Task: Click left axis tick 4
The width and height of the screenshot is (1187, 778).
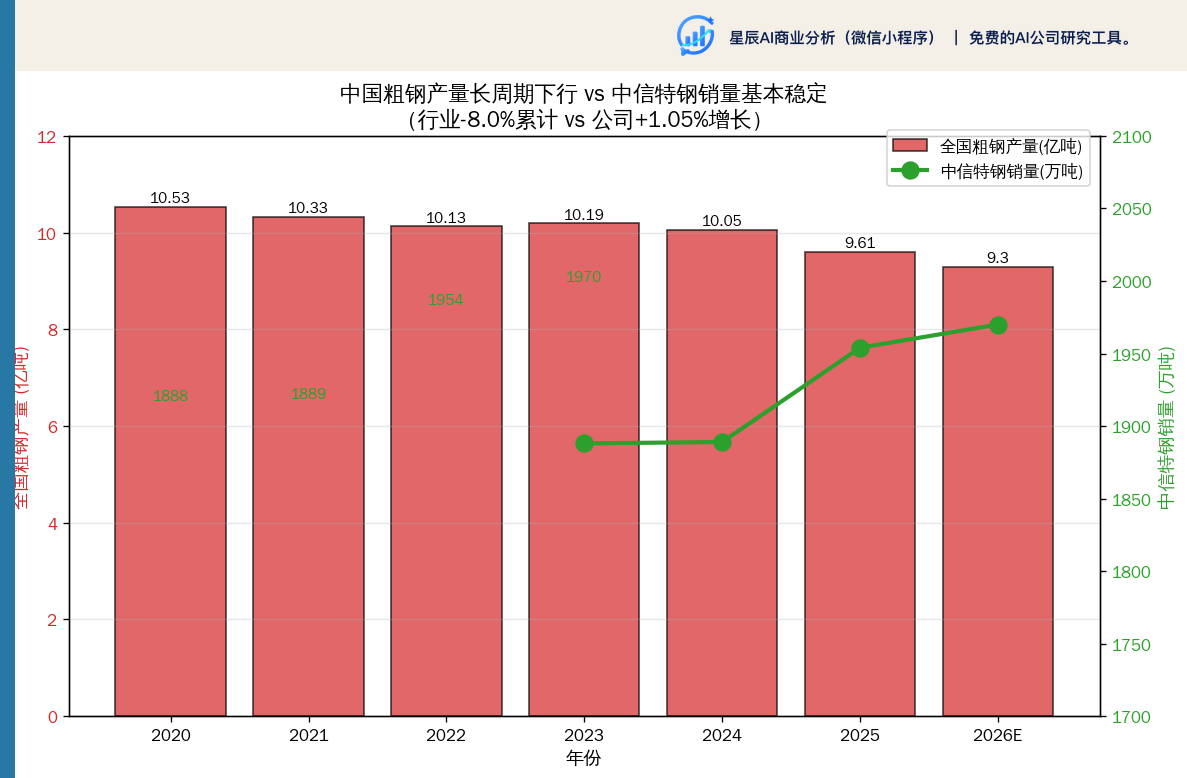Action: click(x=52, y=524)
